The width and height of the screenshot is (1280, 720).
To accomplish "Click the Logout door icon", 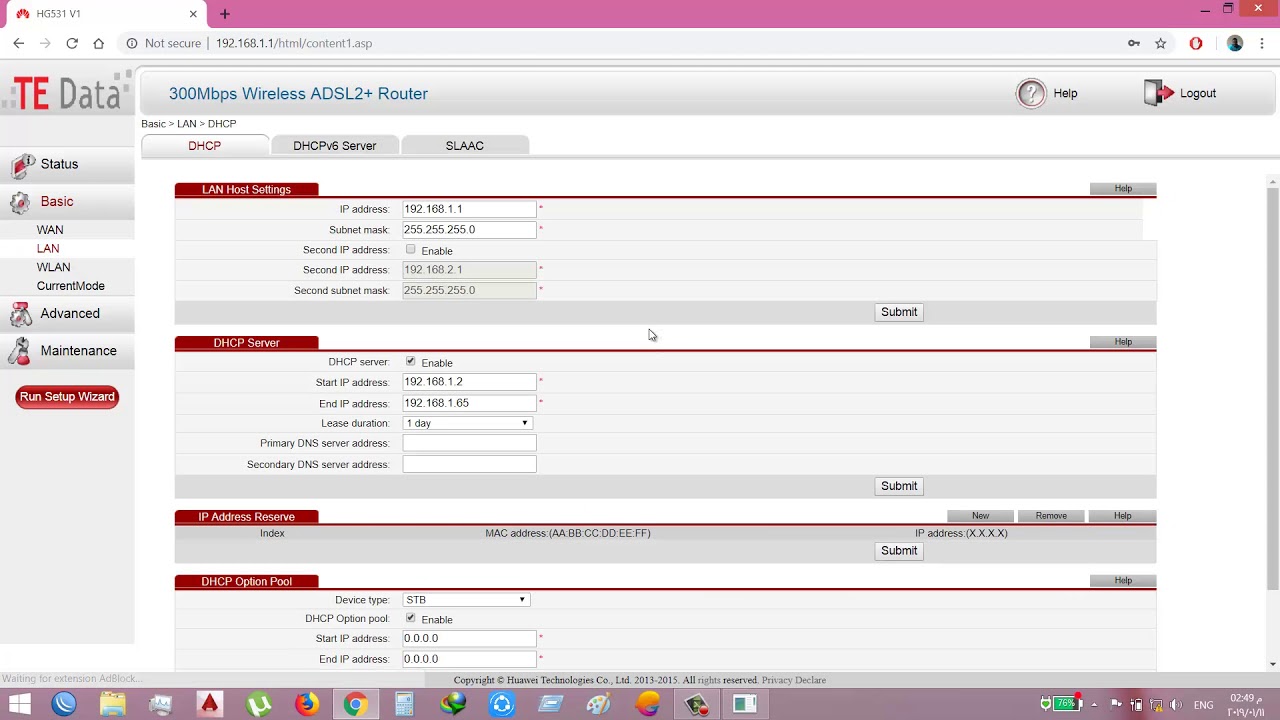I will coord(1158,93).
